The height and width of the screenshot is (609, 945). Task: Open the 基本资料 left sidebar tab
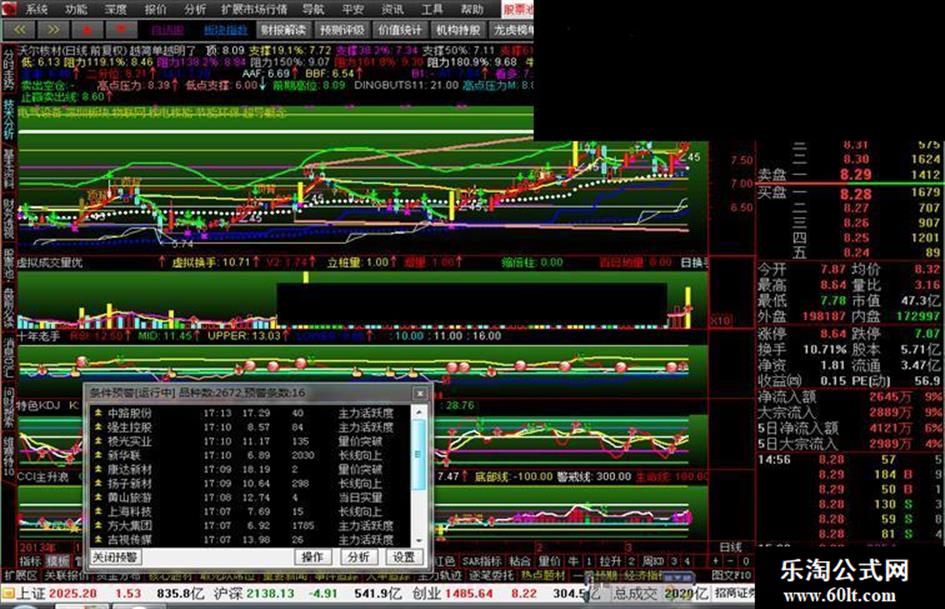click(x=8, y=168)
